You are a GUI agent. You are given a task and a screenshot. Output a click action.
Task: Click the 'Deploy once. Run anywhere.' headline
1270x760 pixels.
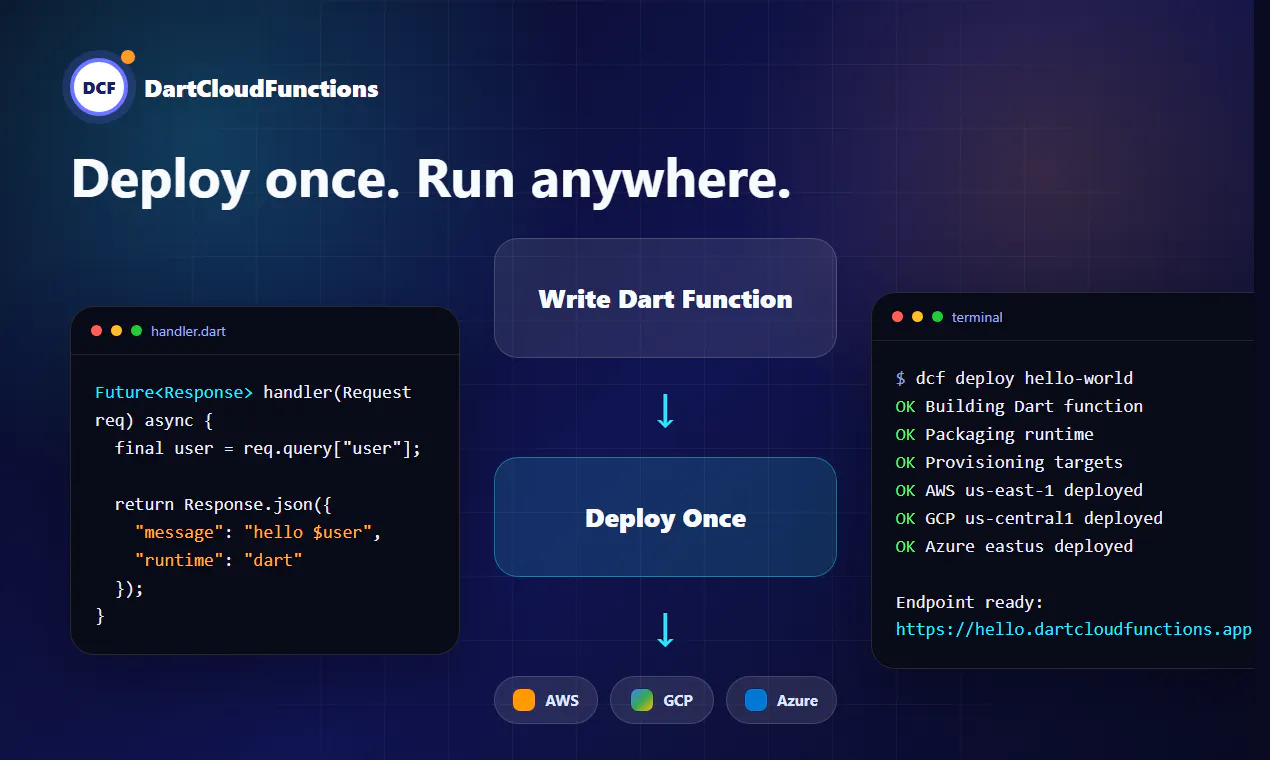tap(431, 180)
